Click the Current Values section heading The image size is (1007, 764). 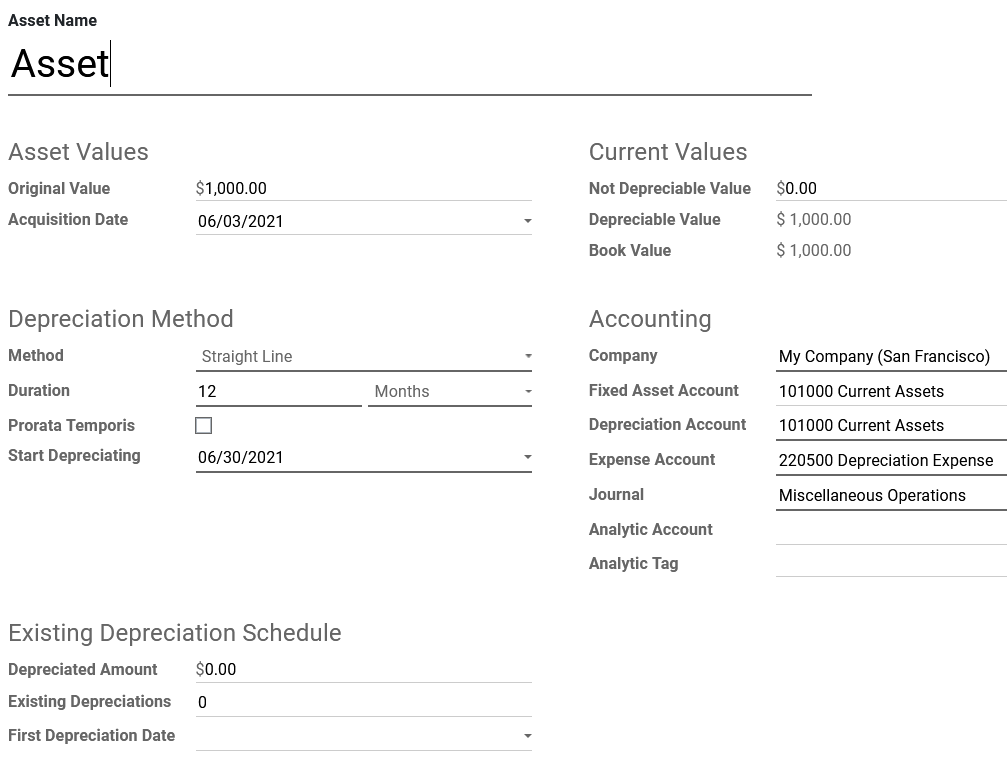668,152
